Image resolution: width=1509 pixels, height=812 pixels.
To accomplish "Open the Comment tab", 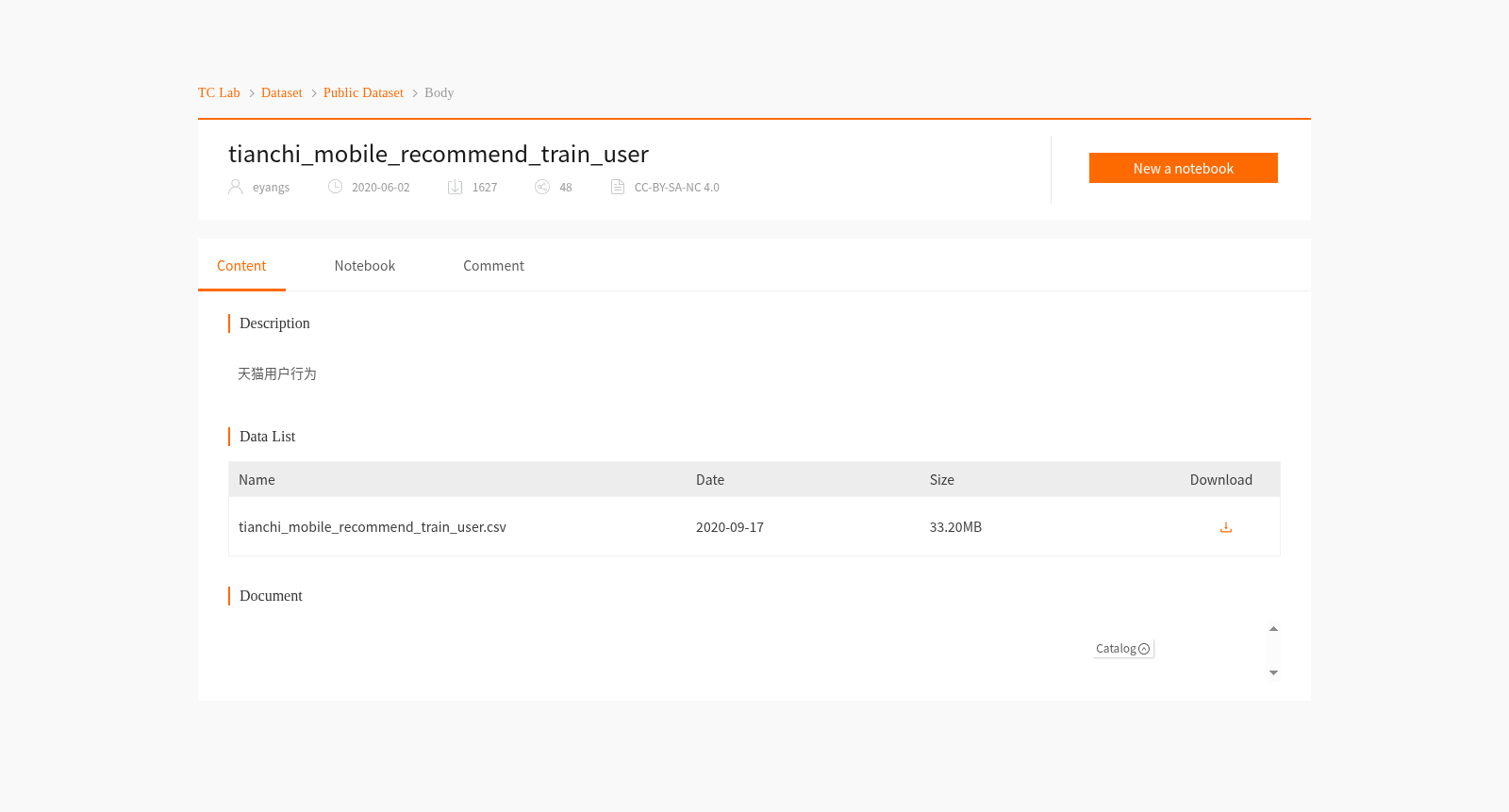I will (x=493, y=266).
